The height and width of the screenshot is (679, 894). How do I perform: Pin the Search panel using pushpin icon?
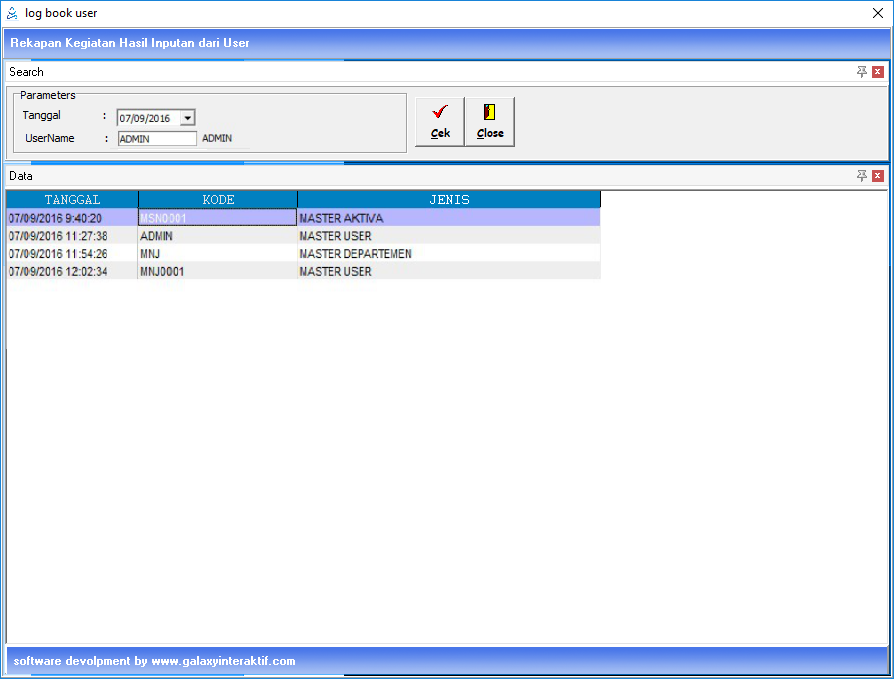pos(862,72)
